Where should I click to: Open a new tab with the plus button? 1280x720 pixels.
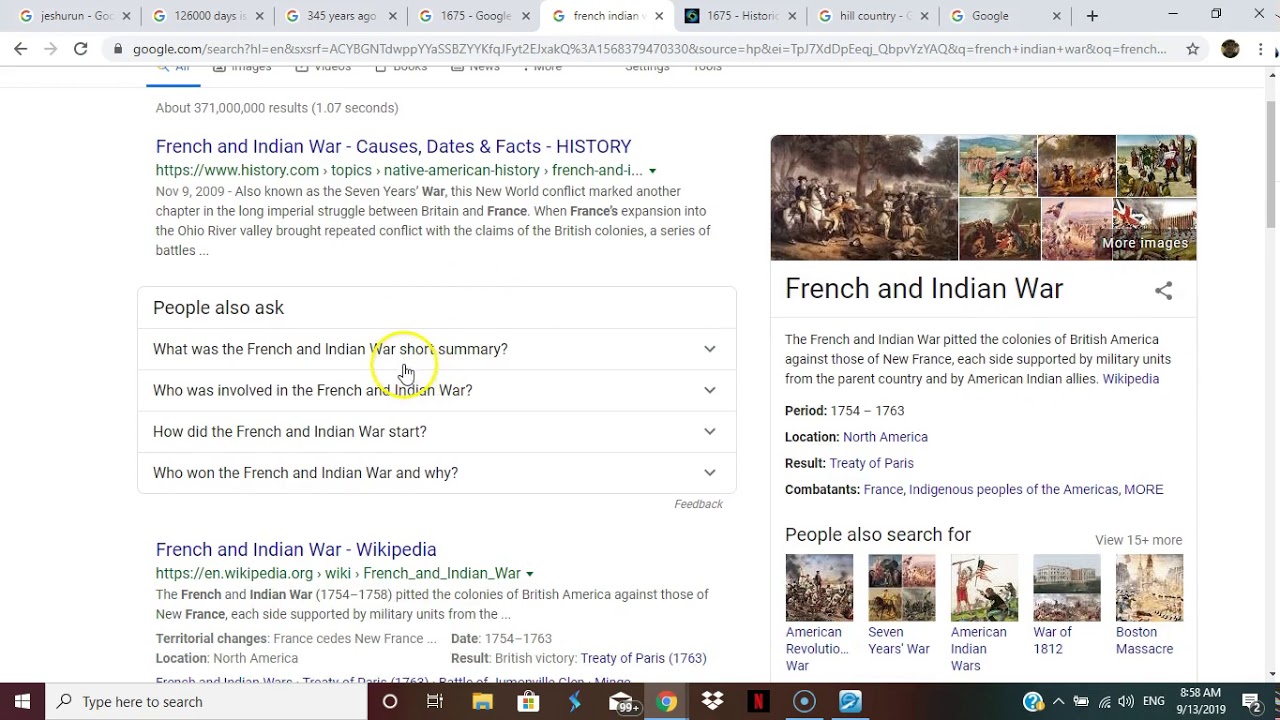[1092, 16]
